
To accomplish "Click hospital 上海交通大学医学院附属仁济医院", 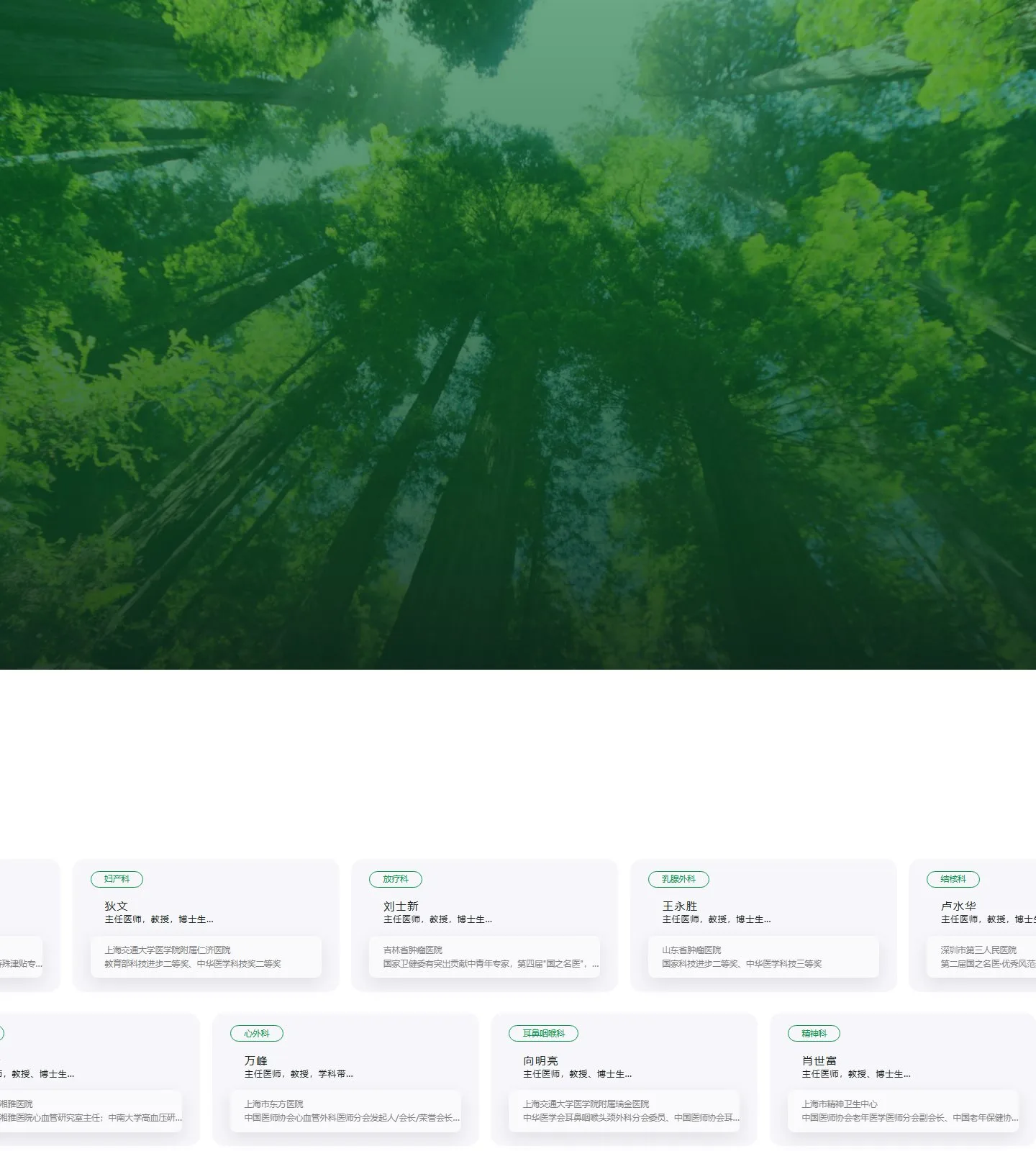I will 168,950.
